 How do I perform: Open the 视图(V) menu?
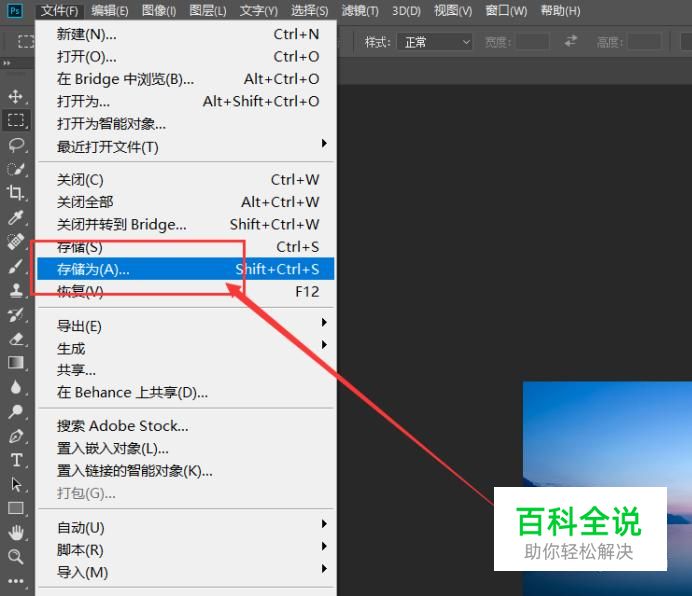coord(453,11)
